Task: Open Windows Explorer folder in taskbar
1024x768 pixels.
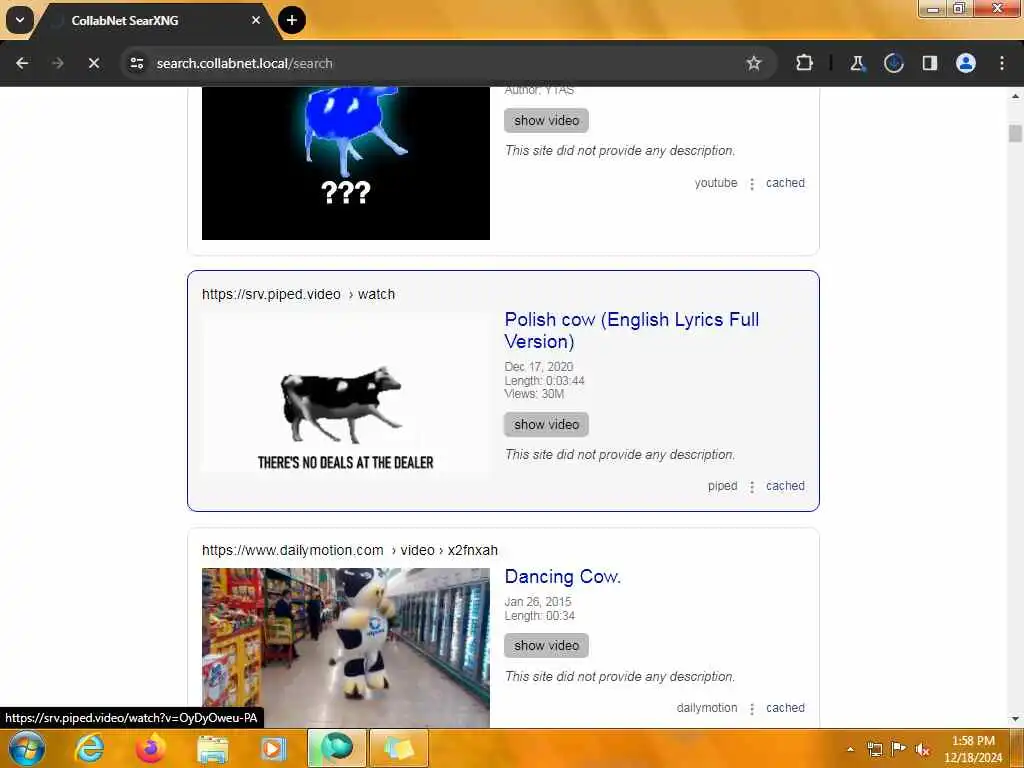Action: click(x=213, y=748)
